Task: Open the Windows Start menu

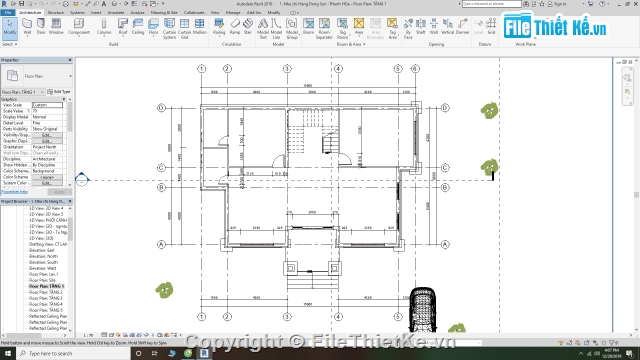Action: [x=8, y=353]
